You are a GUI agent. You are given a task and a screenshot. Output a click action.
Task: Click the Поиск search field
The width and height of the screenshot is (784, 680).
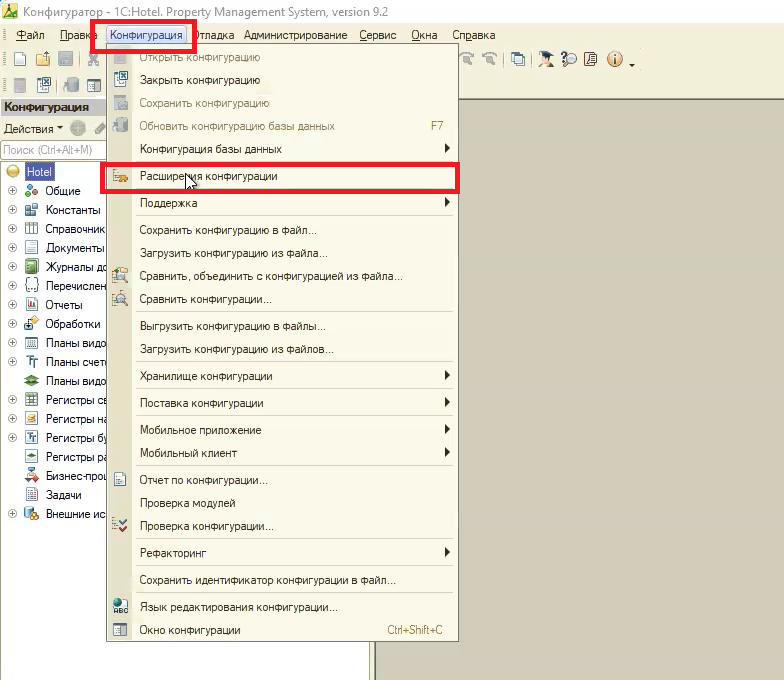[x=50, y=150]
